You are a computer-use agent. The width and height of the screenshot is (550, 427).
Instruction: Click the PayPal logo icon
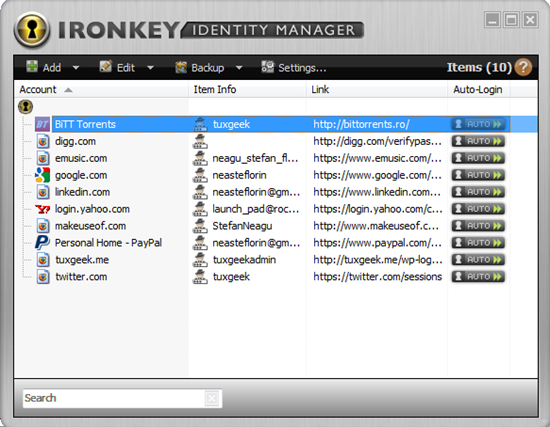point(42,242)
